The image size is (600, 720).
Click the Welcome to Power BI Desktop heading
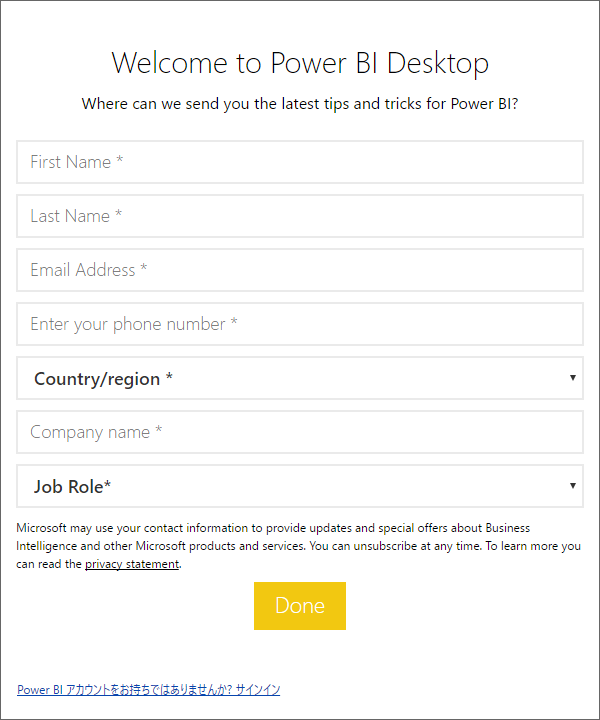(300, 63)
